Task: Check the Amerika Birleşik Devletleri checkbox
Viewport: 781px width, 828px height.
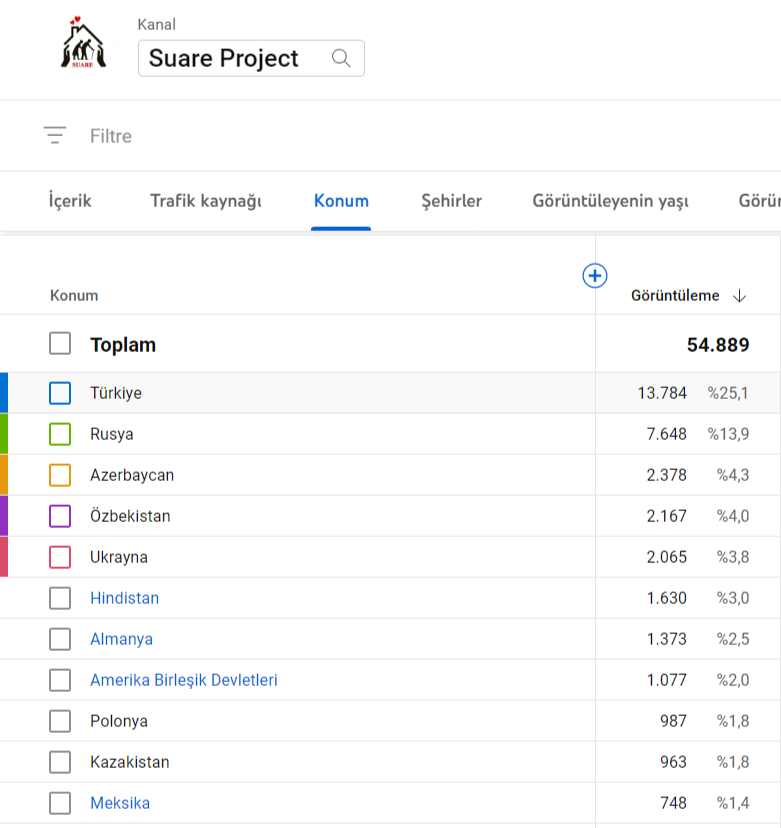Action: (x=60, y=680)
